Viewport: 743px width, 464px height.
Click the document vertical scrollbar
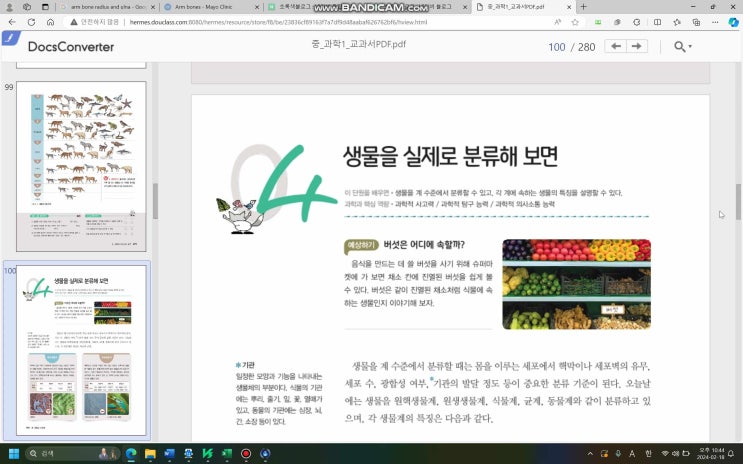click(x=739, y=200)
